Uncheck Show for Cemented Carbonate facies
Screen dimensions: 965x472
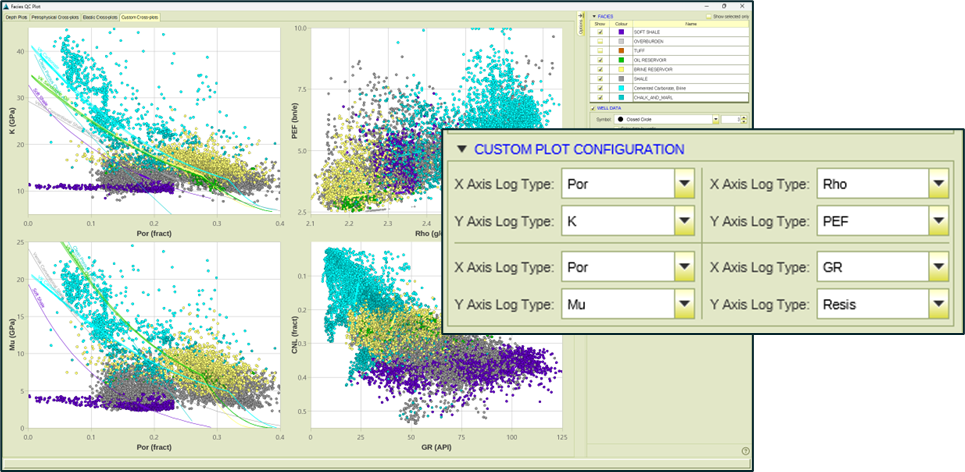[x=600, y=88]
